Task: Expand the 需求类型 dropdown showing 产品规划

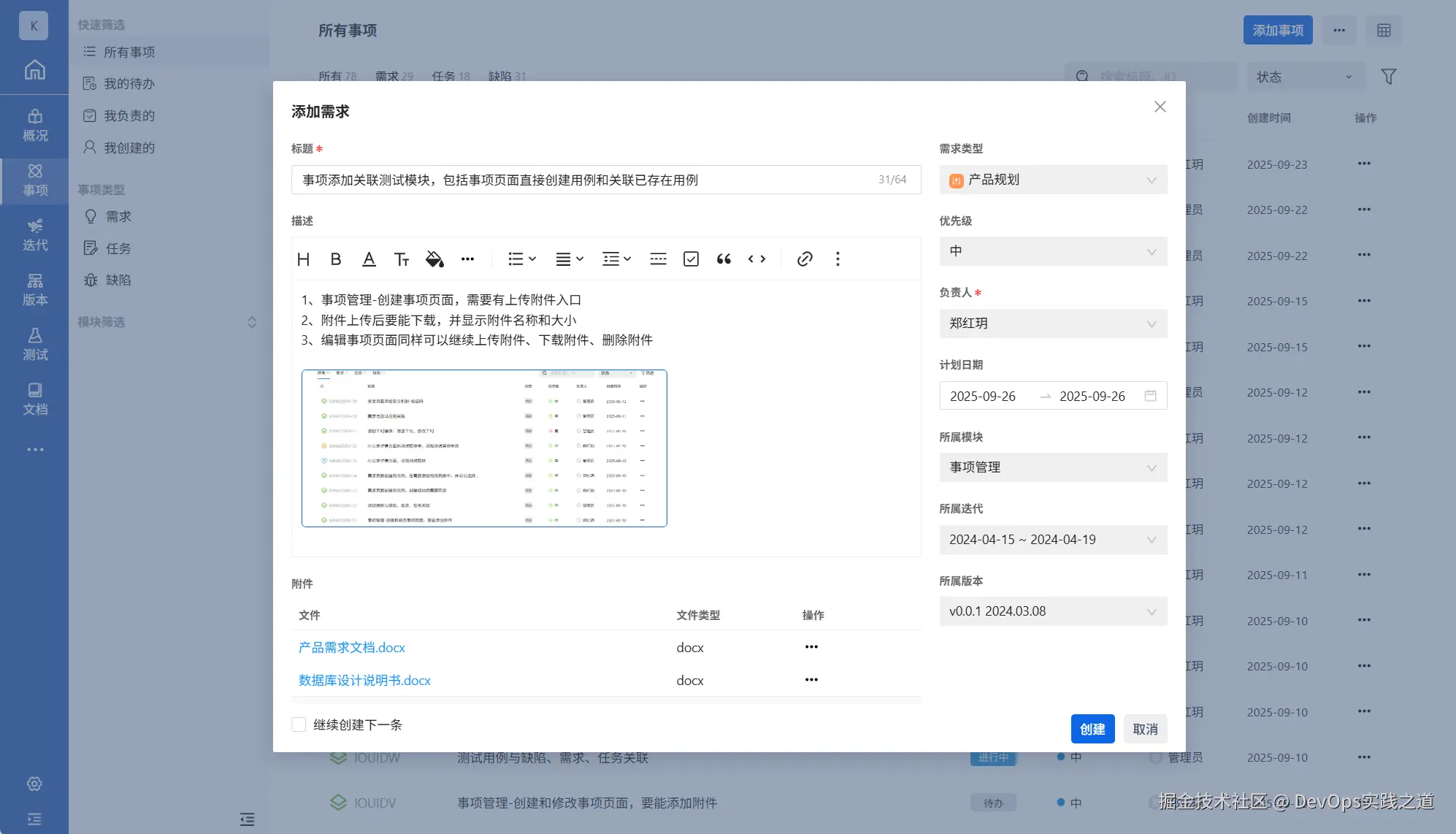Action: click(1052, 180)
